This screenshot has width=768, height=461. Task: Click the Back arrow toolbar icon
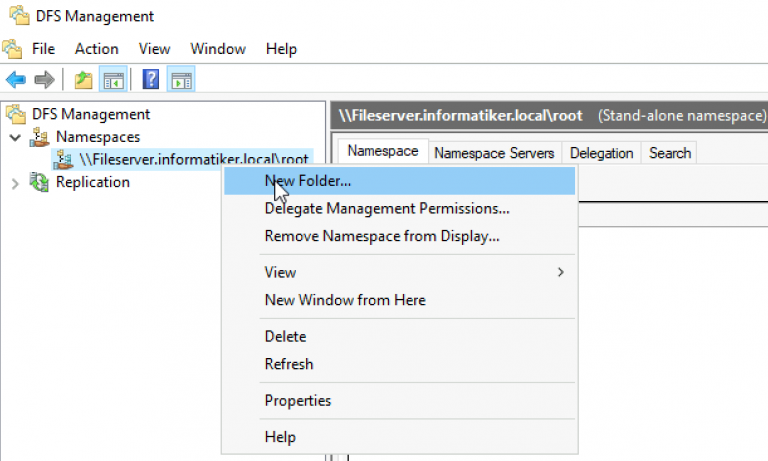coord(15,80)
